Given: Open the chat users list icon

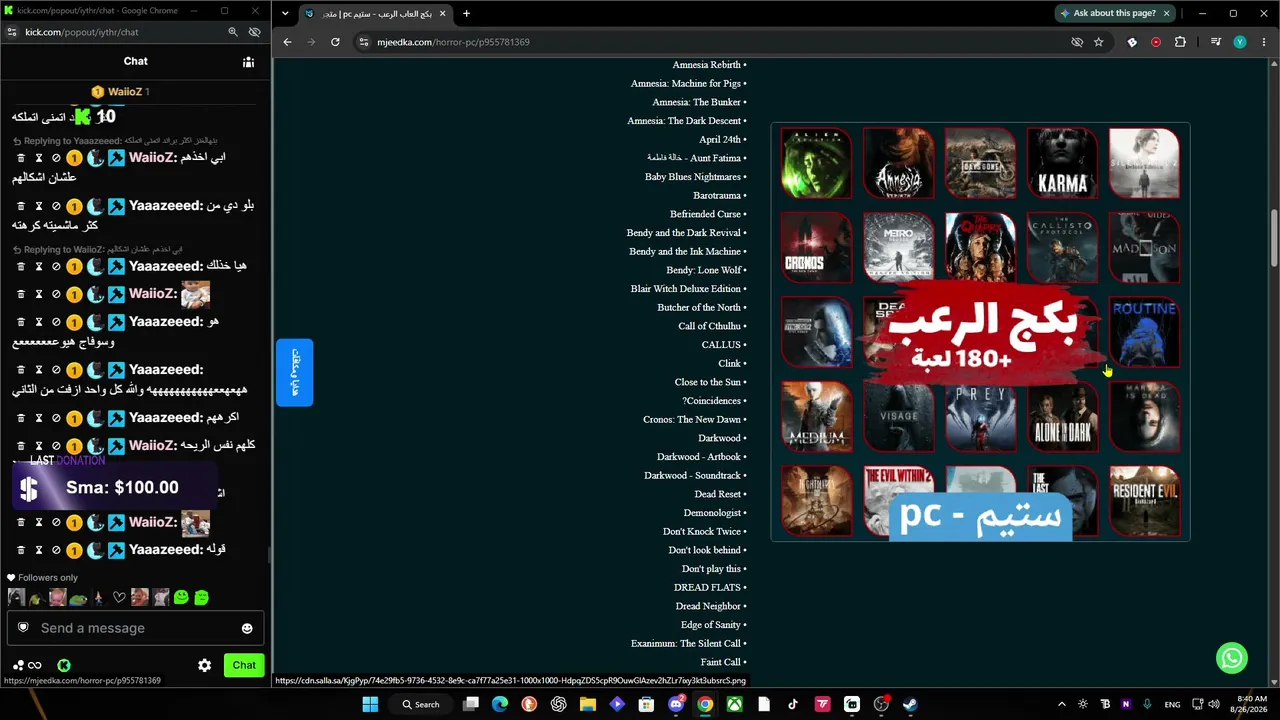Looking at the screenshot, I should pyautogui.click(x=248, y=62).
